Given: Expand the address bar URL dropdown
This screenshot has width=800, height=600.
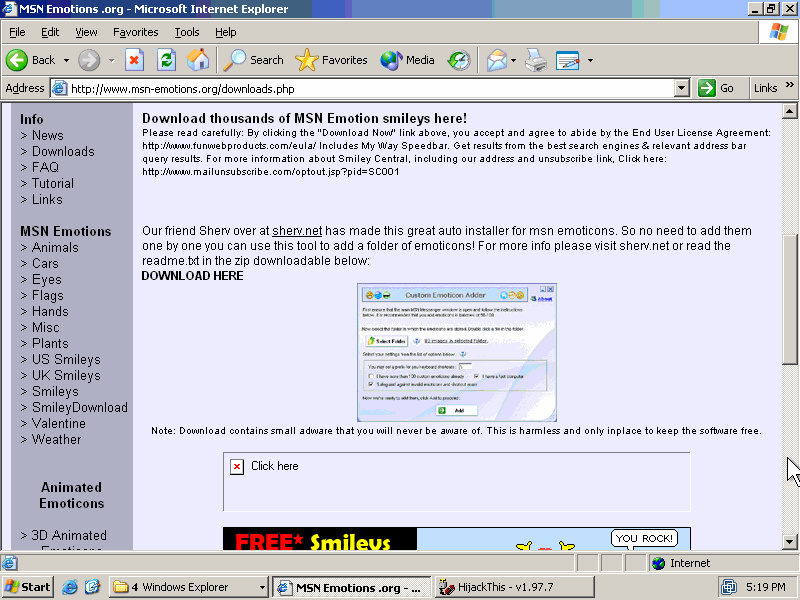Looking at the screenshot, I should click(x=682, y=88).
